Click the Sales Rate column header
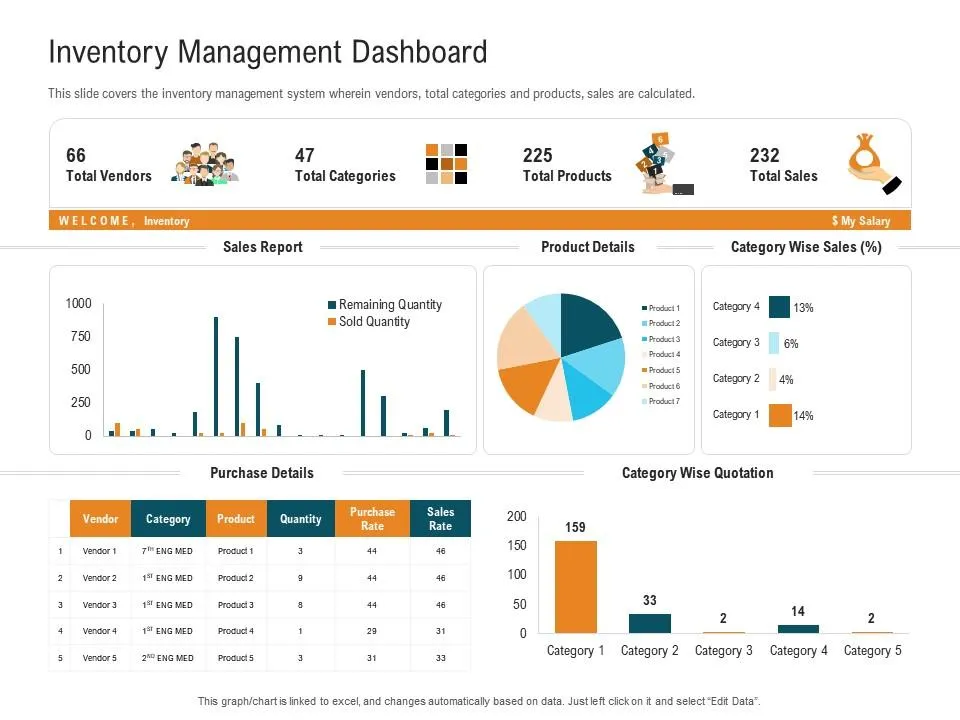The height and width of the screenshot is (720, 960). point(440,519)
